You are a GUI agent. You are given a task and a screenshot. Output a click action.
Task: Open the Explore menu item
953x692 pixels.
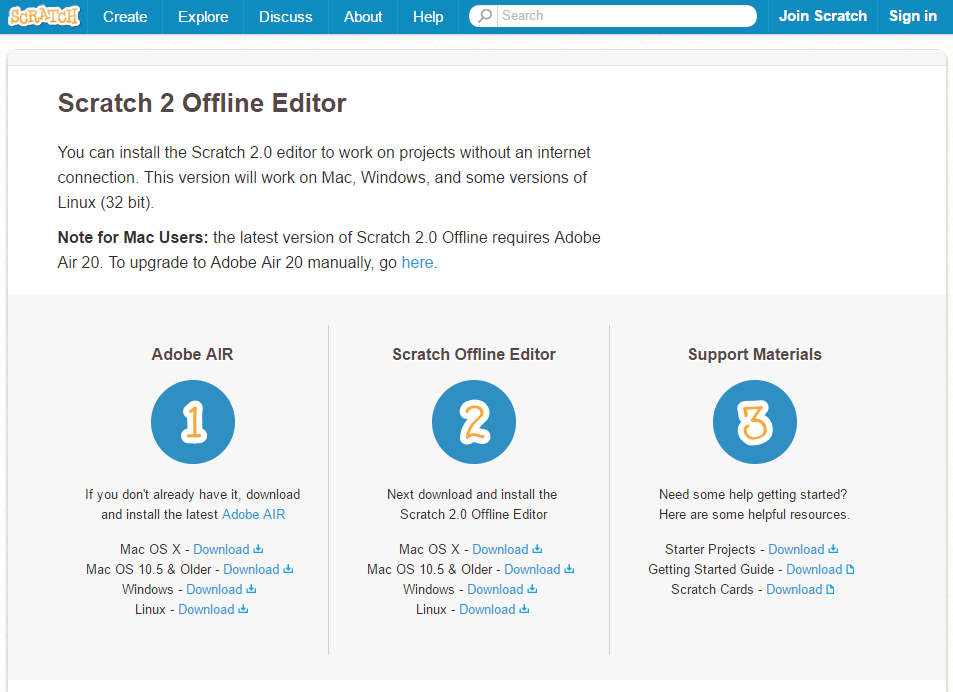(203, 17)
